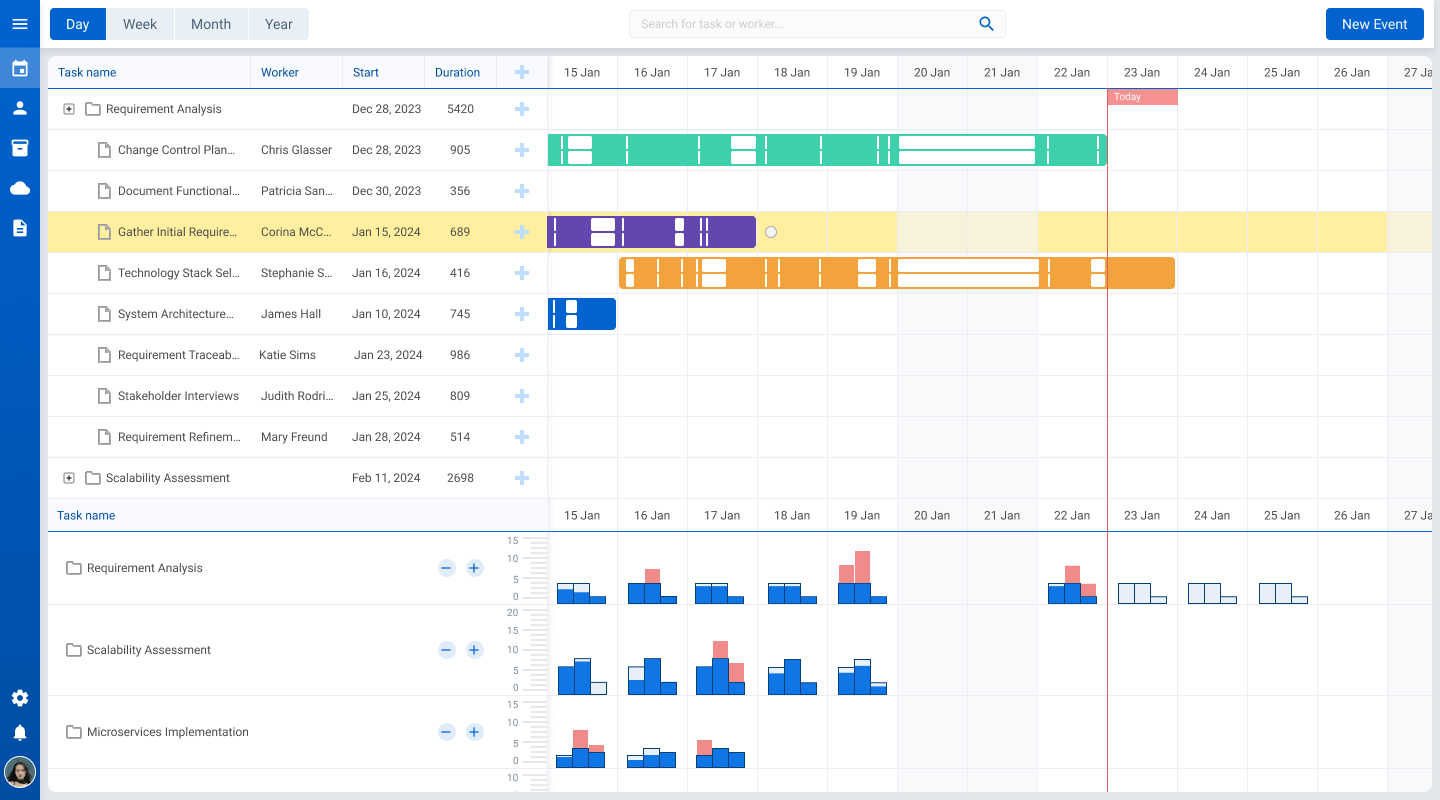Click the New Event button

[1374, 23]
